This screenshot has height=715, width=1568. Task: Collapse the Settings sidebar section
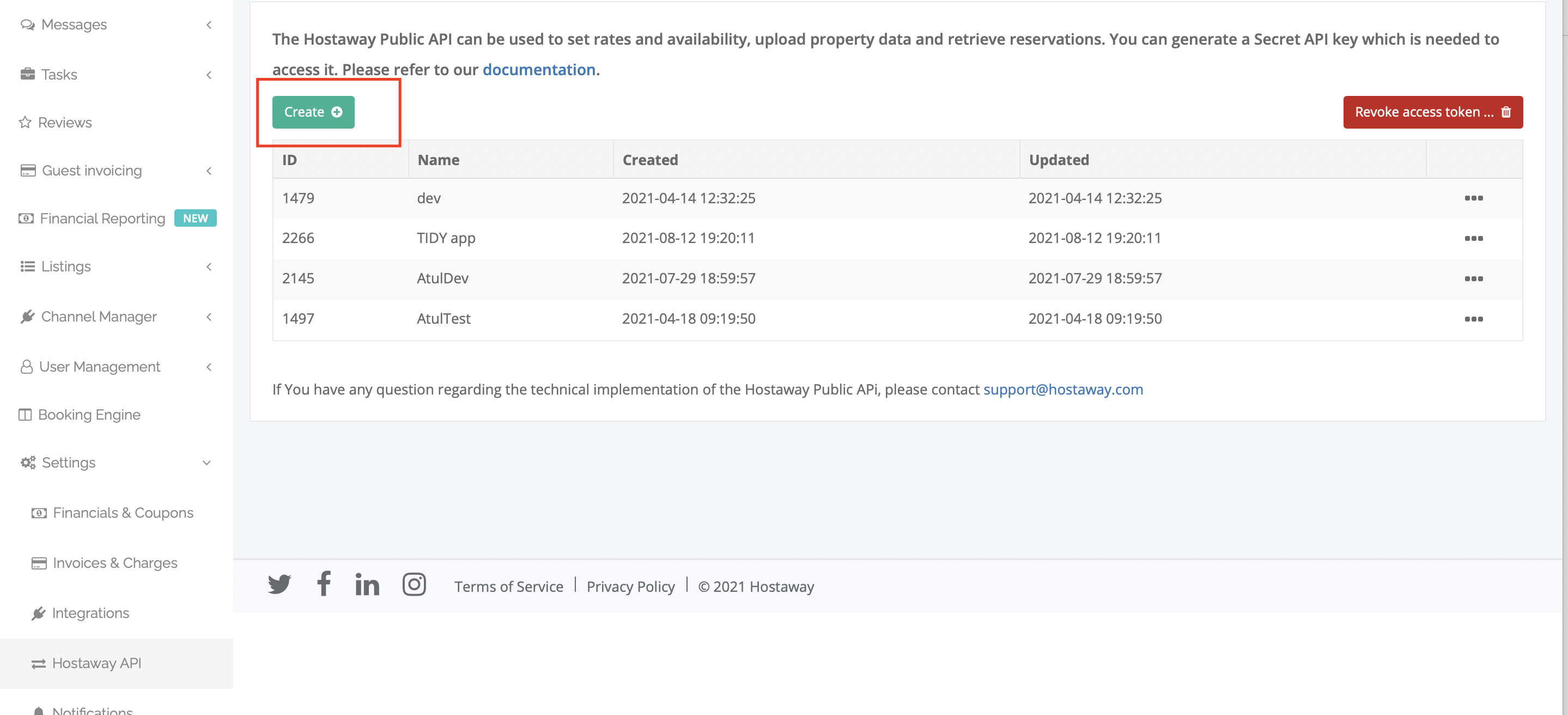click(207, 463)
